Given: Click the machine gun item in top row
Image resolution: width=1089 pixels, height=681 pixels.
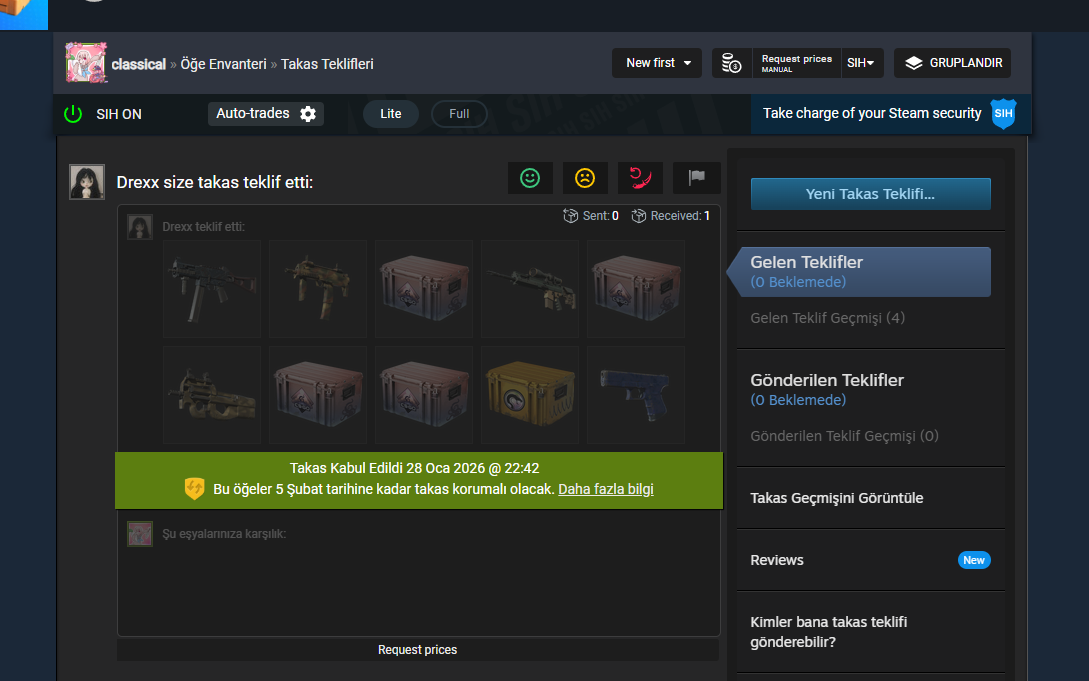Looking at the screenshot, I should [x=530, y=289].
